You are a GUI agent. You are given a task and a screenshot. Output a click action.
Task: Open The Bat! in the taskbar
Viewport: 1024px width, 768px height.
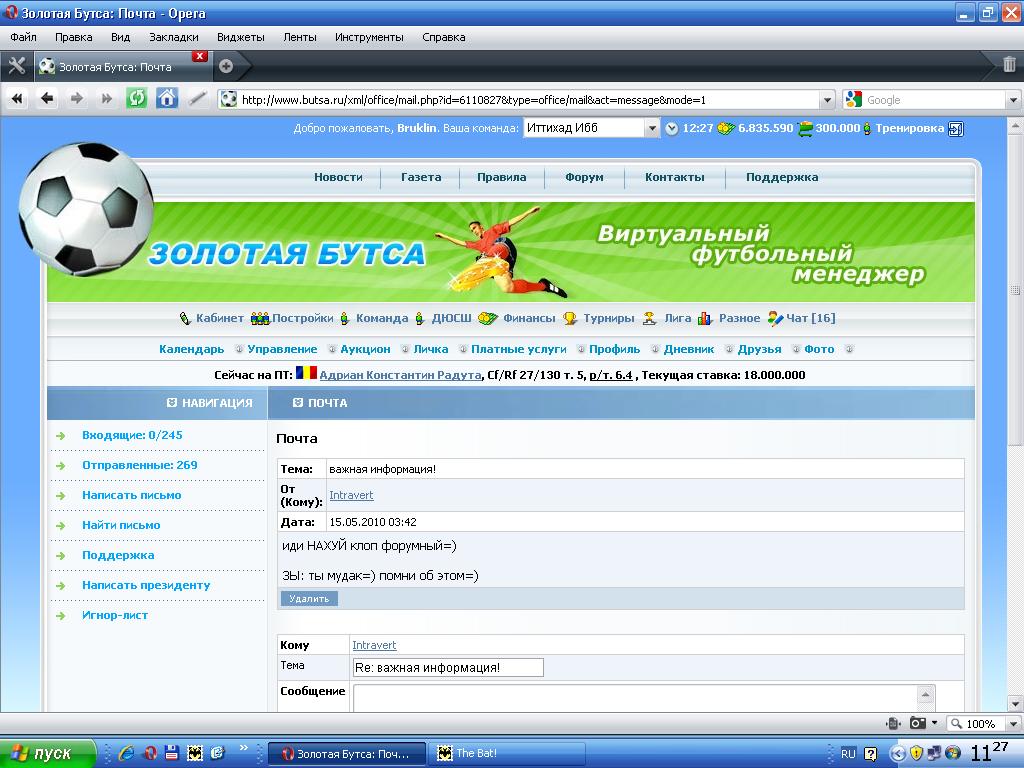[x=477, y=753]
